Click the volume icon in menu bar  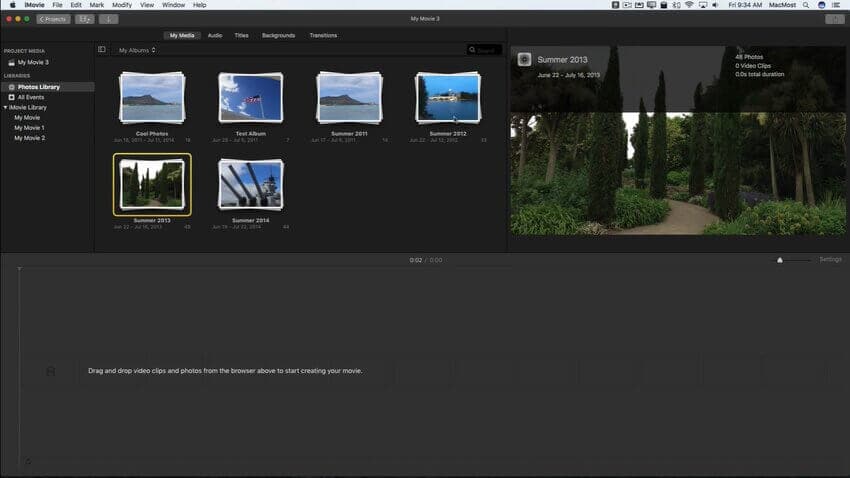[x=715, y=5]
